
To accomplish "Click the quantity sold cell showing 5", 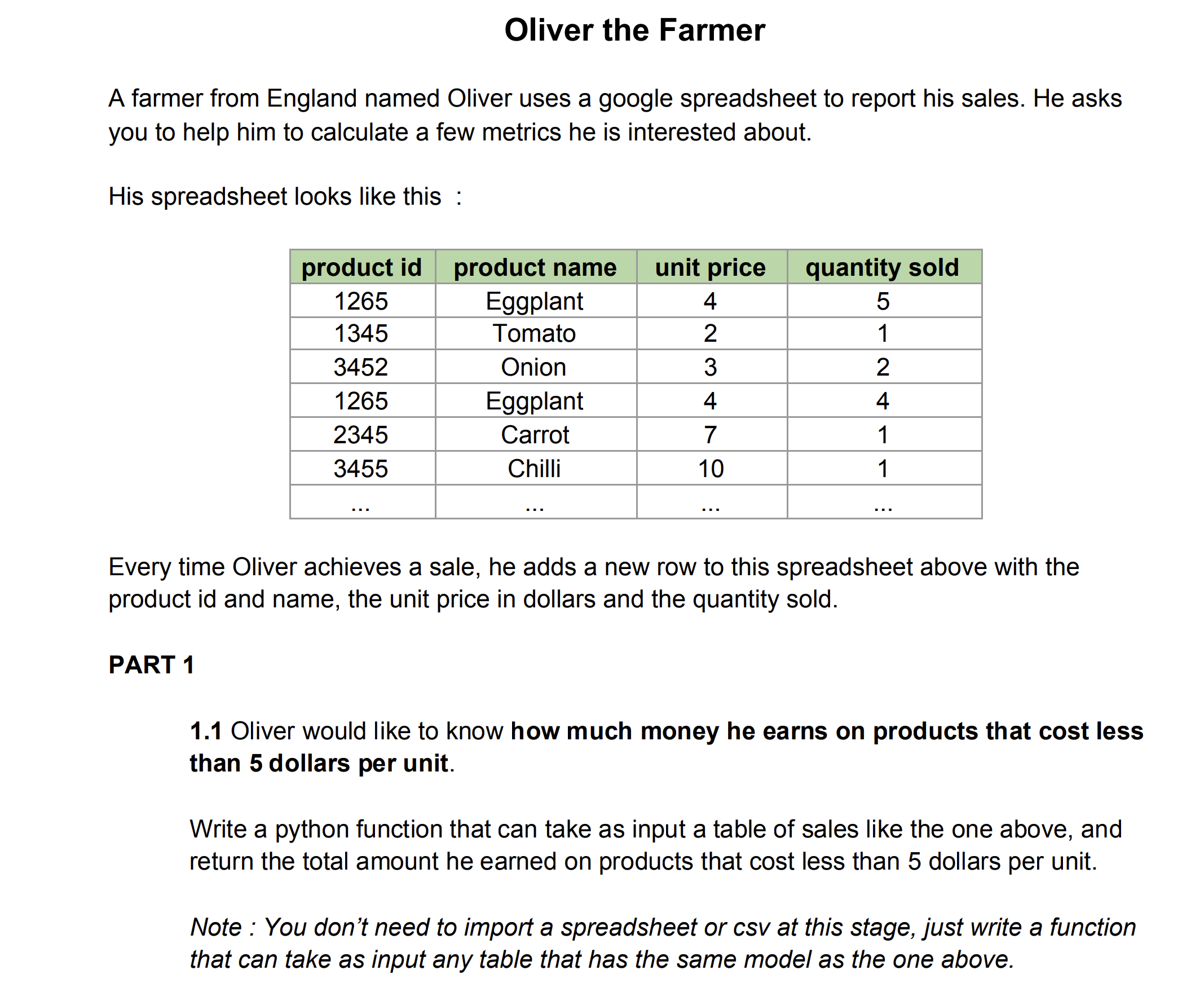I will pyautogui.click(x=884, y=301).
